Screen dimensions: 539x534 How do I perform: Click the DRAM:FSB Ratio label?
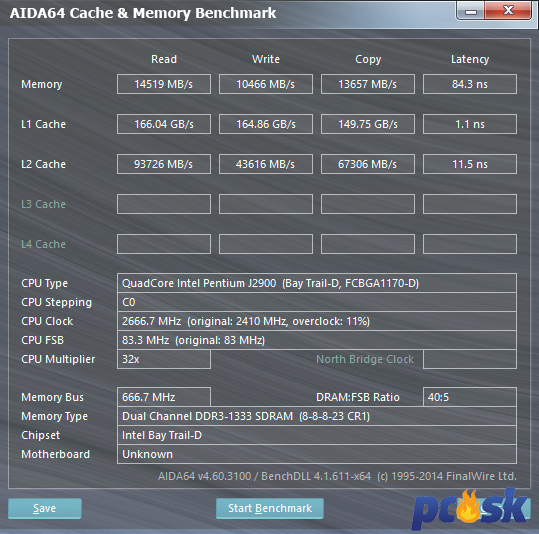tap(358, 397)
